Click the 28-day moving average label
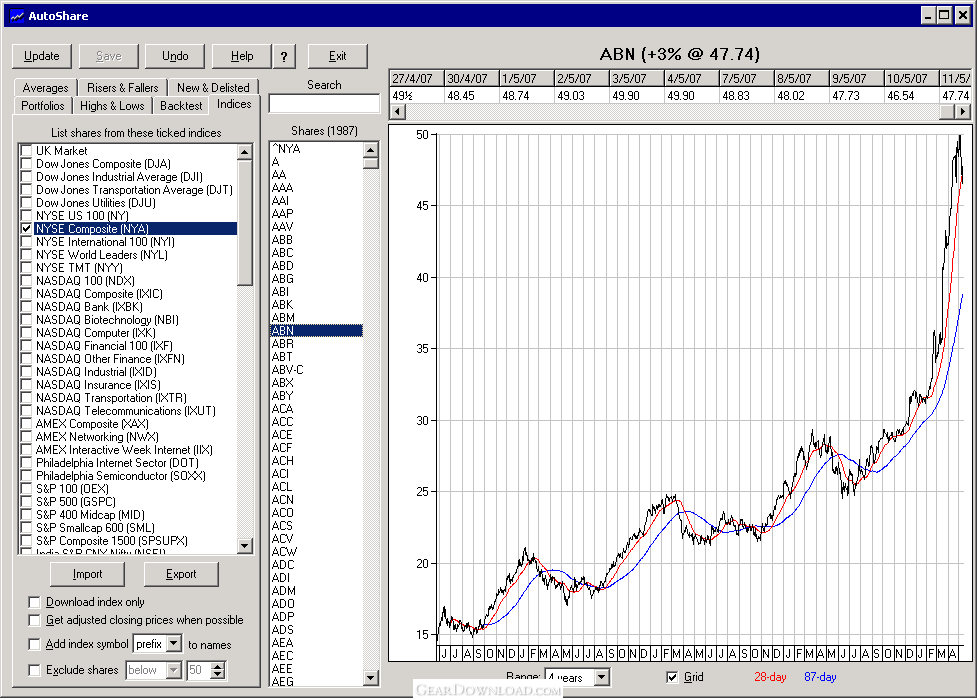Image resolution: width=977 pixels, height=698 pixels. (x=770, y=677)
